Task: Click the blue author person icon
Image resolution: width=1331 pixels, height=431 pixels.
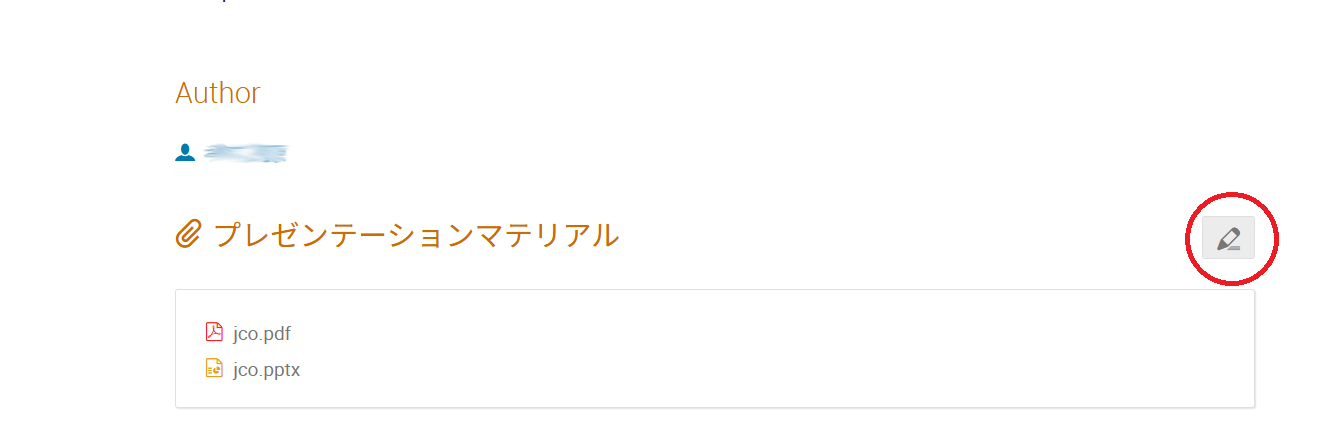Action: coord(185,153)
